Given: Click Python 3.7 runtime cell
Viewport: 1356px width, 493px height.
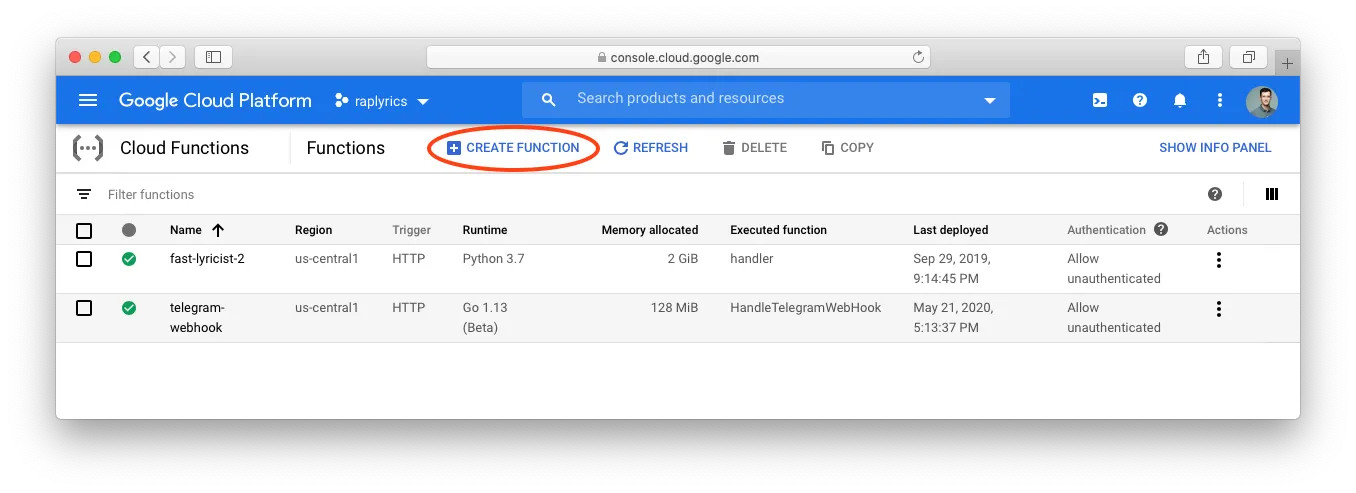Looking at the screenshot, I should pos(493,259).
